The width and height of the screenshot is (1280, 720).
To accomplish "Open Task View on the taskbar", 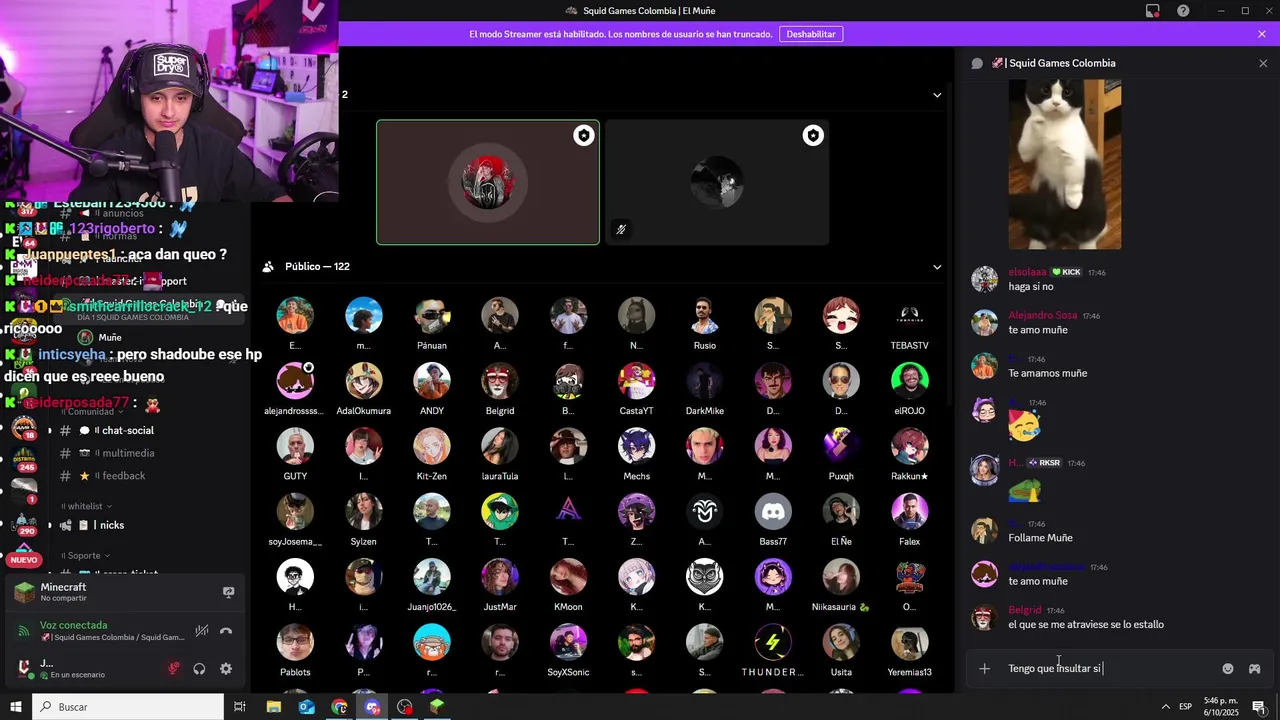I will click(x=240, y=707).
